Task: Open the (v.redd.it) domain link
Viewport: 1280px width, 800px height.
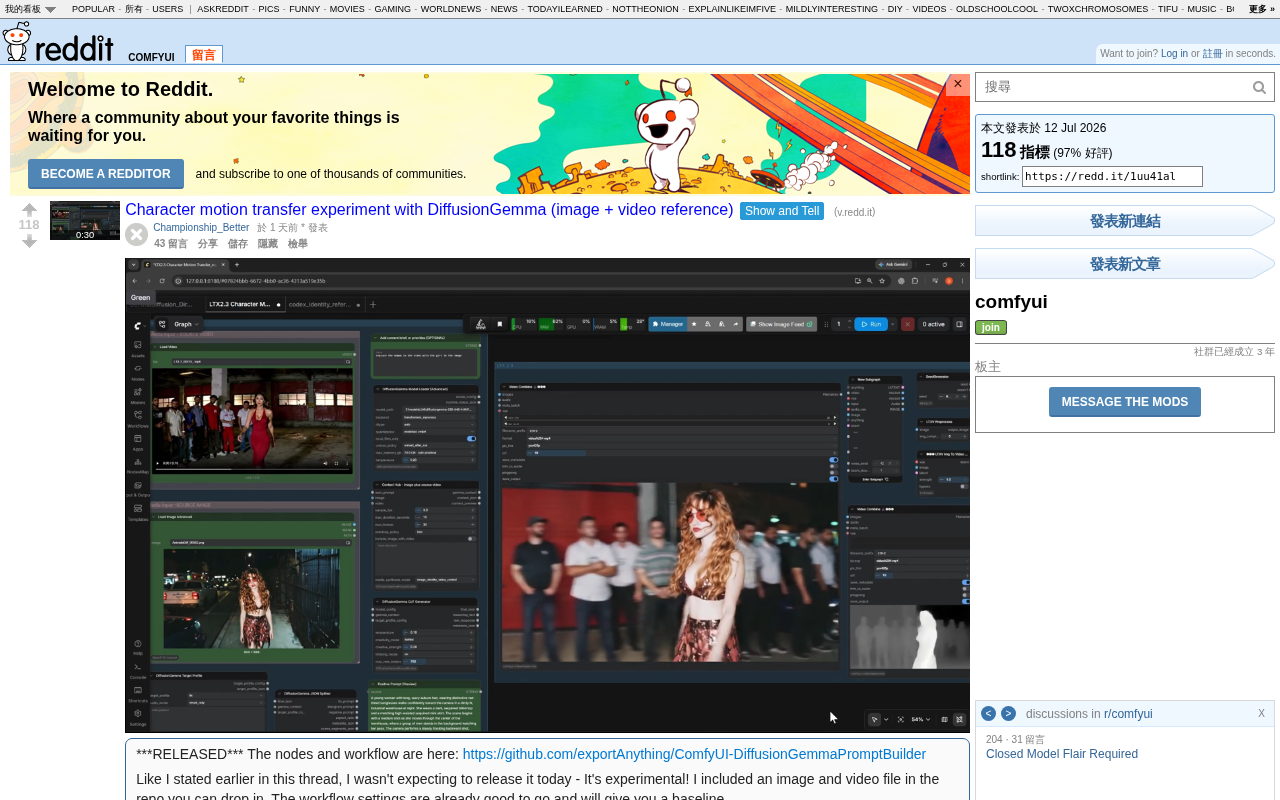Action: (854, 212)
